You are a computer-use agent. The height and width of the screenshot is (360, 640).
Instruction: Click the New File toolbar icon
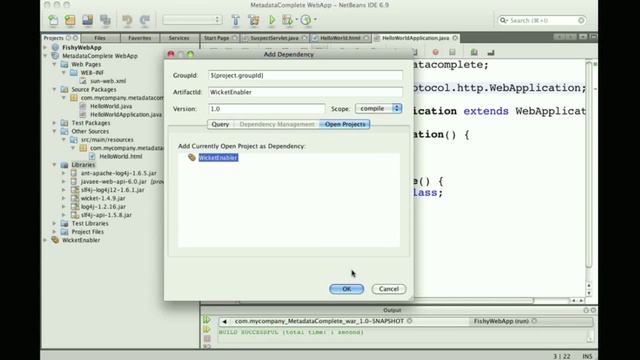(53, 20)
